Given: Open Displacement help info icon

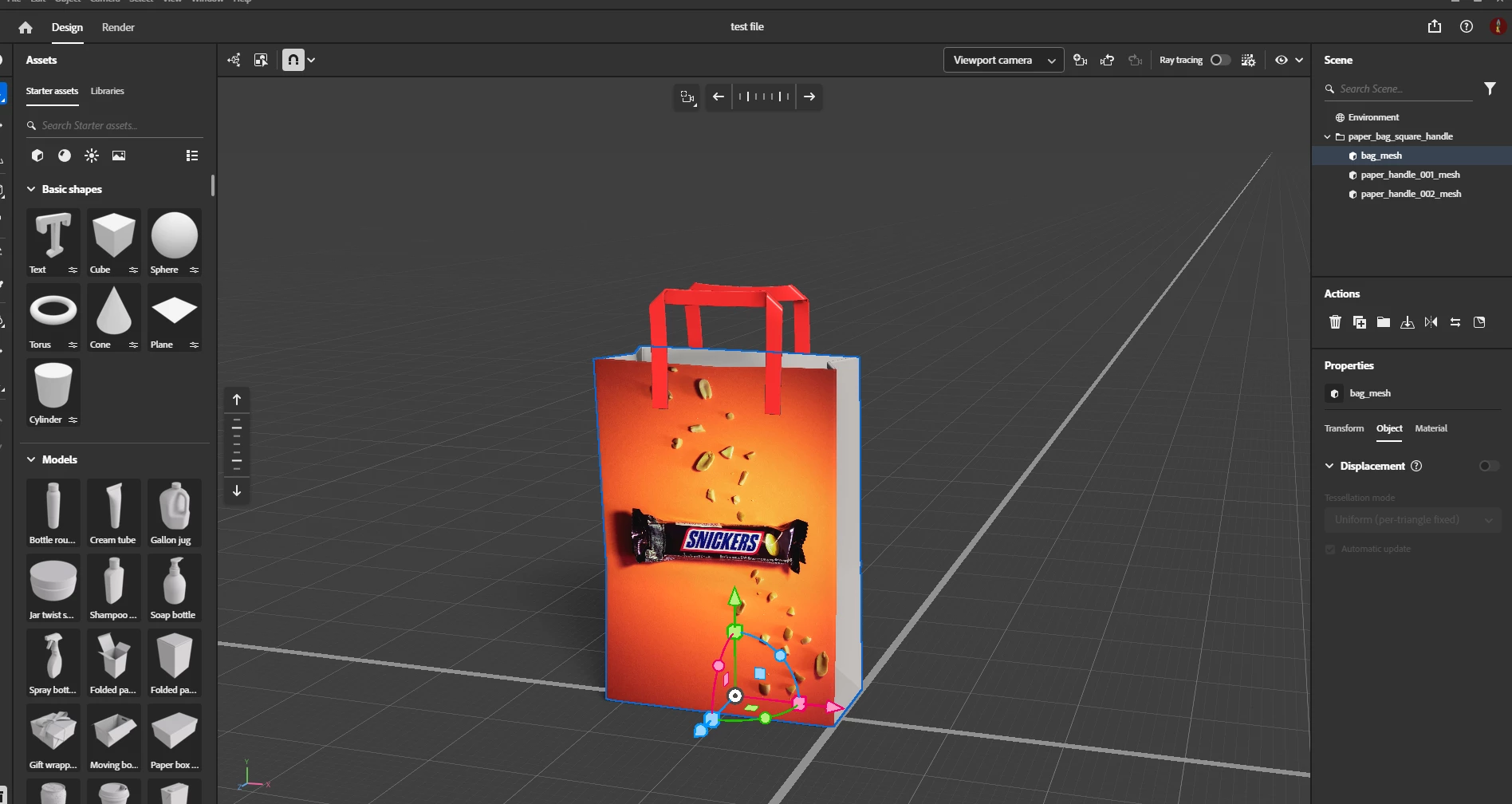Looking at the screenshot, I should (1416, 466).
